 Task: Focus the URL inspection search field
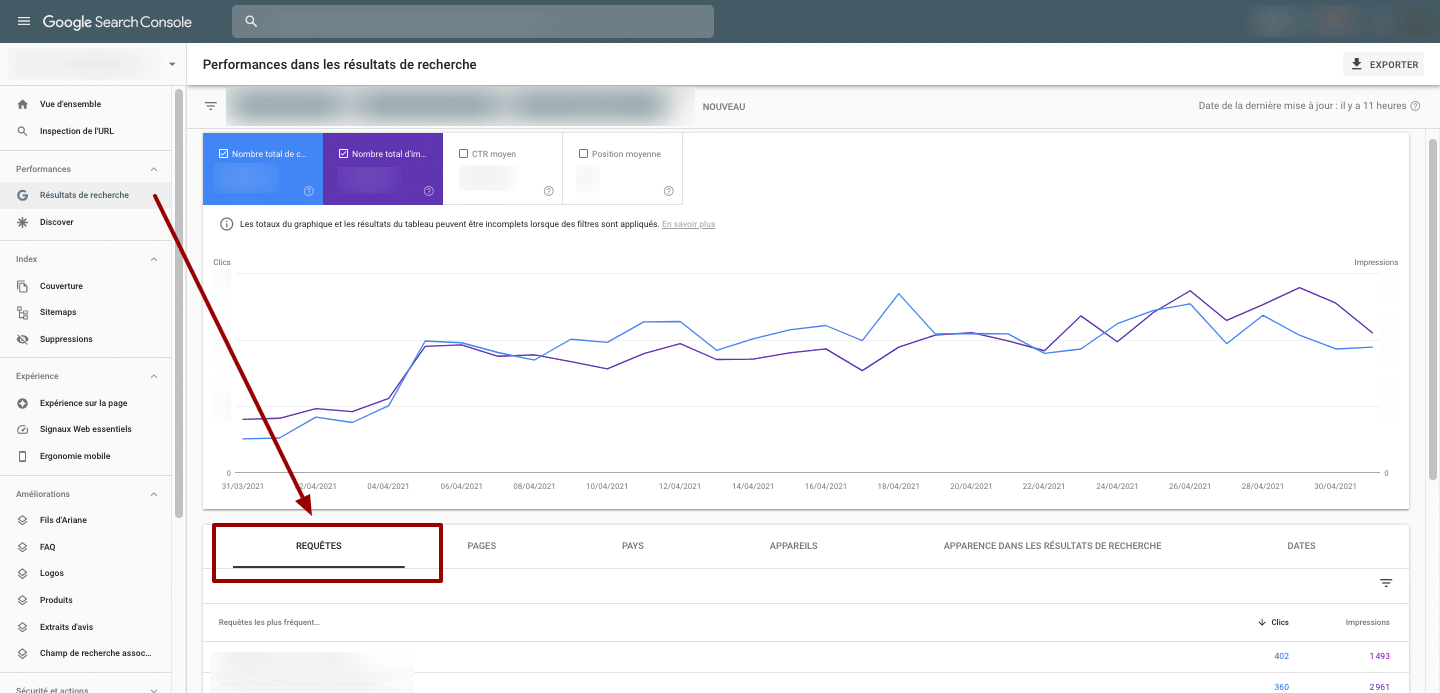[x=473, y=21]
